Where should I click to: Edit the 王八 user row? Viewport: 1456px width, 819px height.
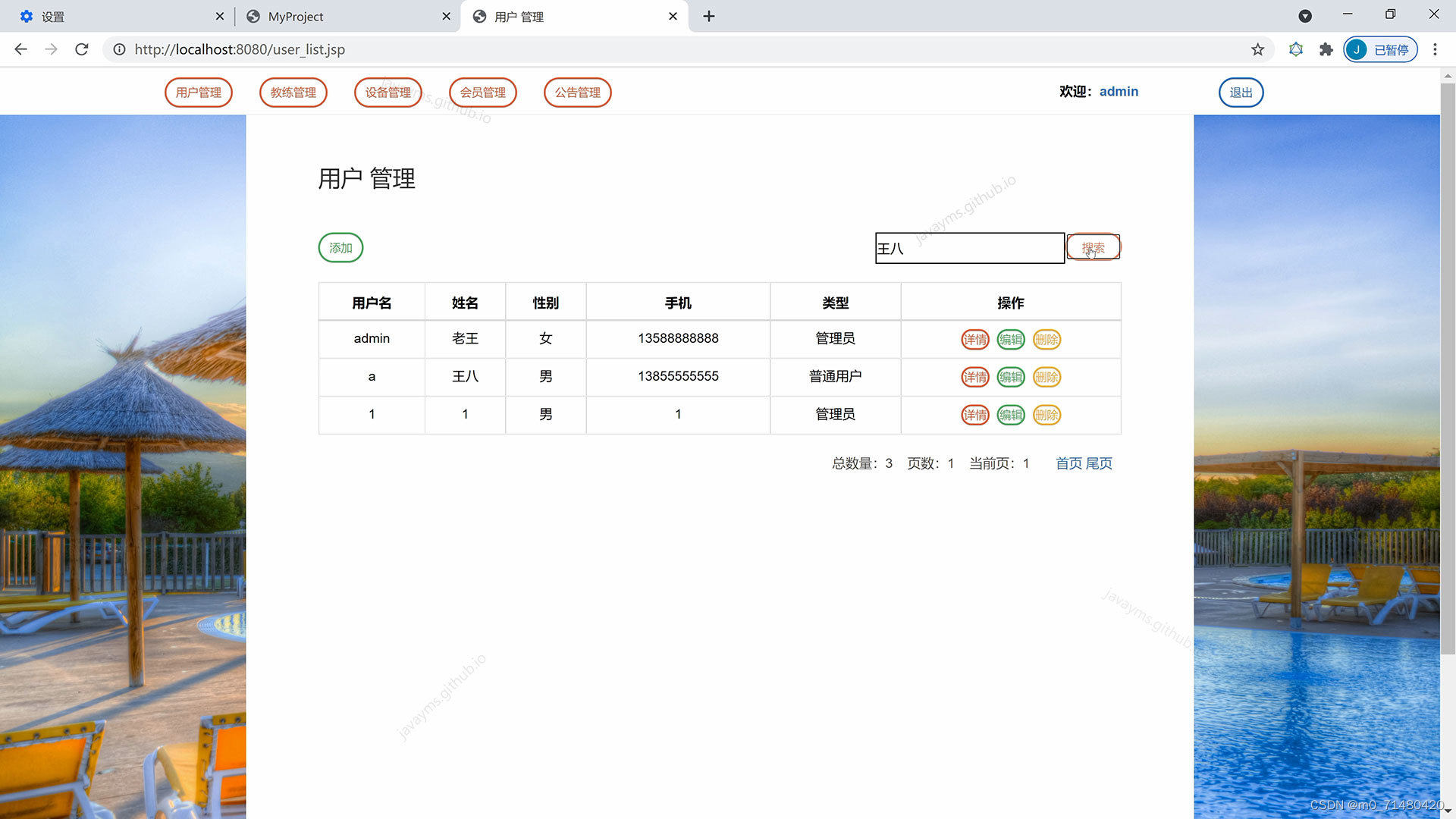(x=1011, y=377)
